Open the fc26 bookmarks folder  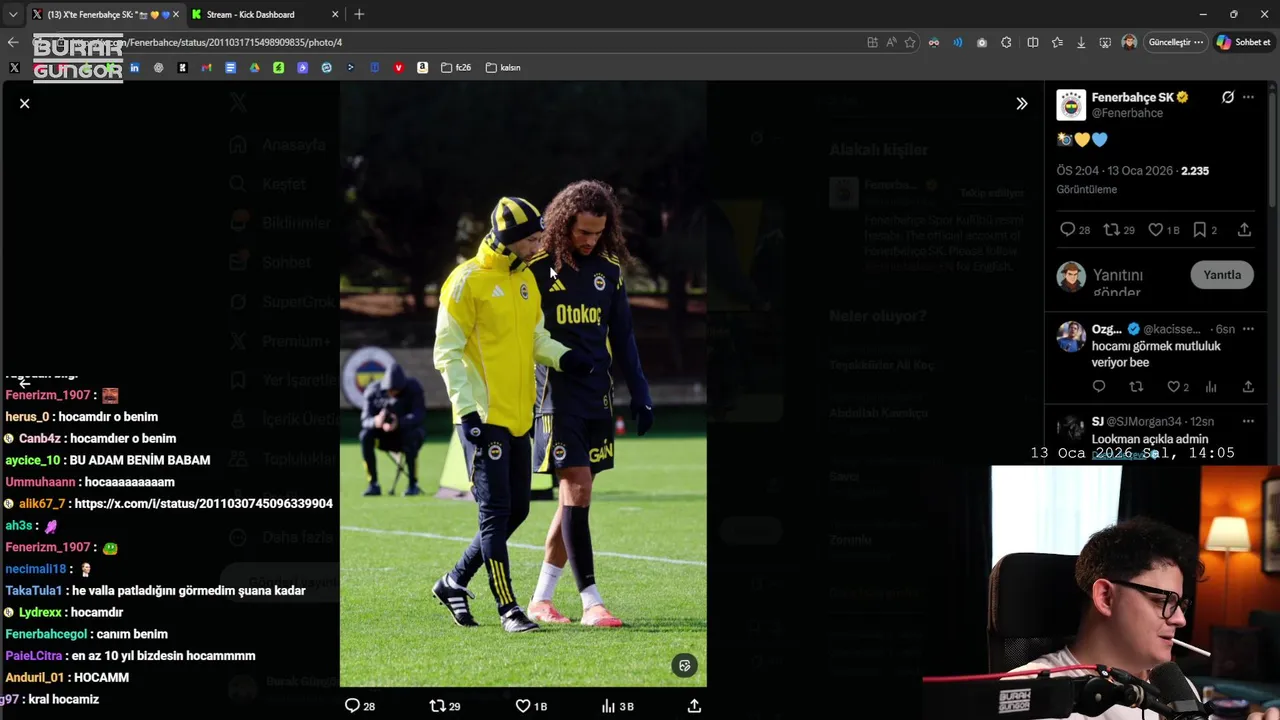(455, 68)
